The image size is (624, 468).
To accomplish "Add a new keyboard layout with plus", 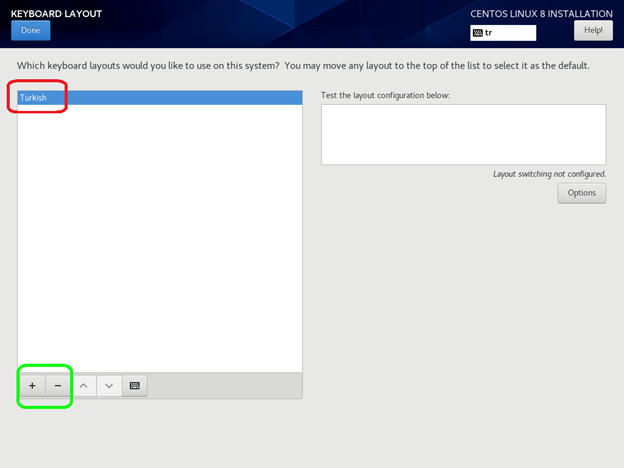I will pos(32,386).
